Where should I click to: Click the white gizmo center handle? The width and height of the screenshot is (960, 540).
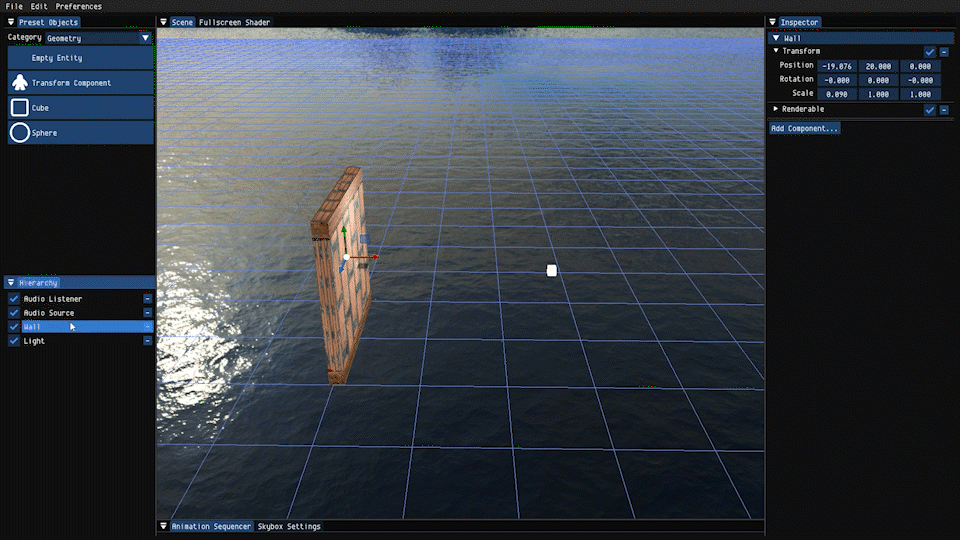tap(347, 257)
